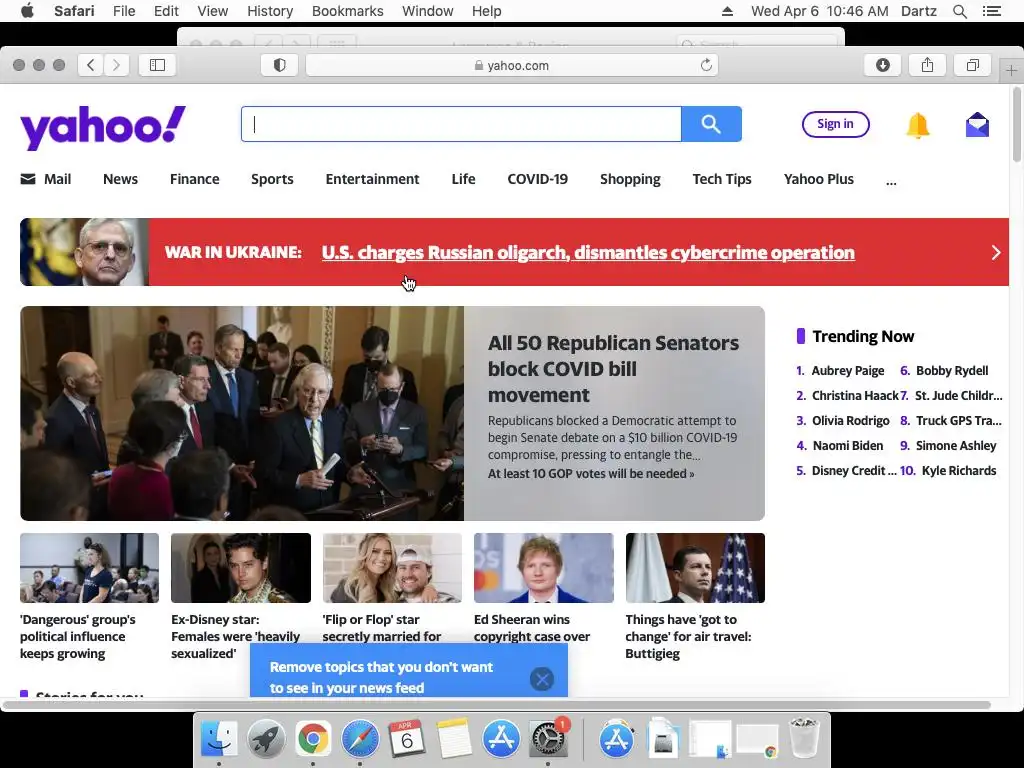Open Shopping section

[630, 179]
